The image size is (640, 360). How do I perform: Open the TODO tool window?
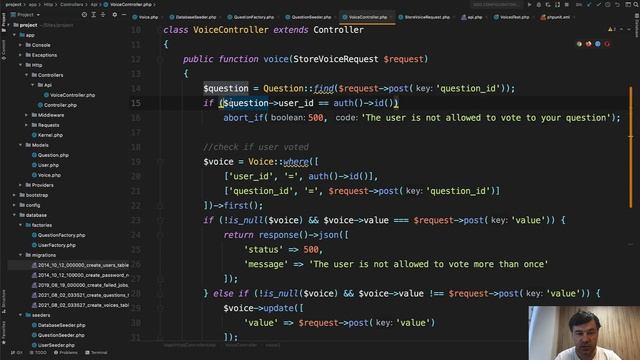(x=38, y=353)
